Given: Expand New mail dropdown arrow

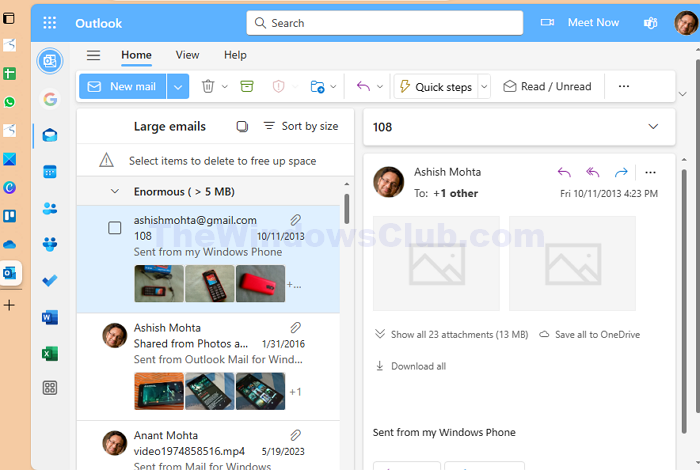Looking at the screenshot, I should (178, 86).
